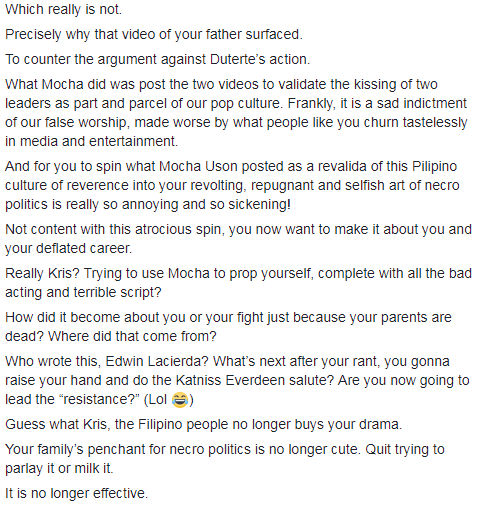Click the question 'Where did that come from?'

pyautogui.click(x=132, y=336)
